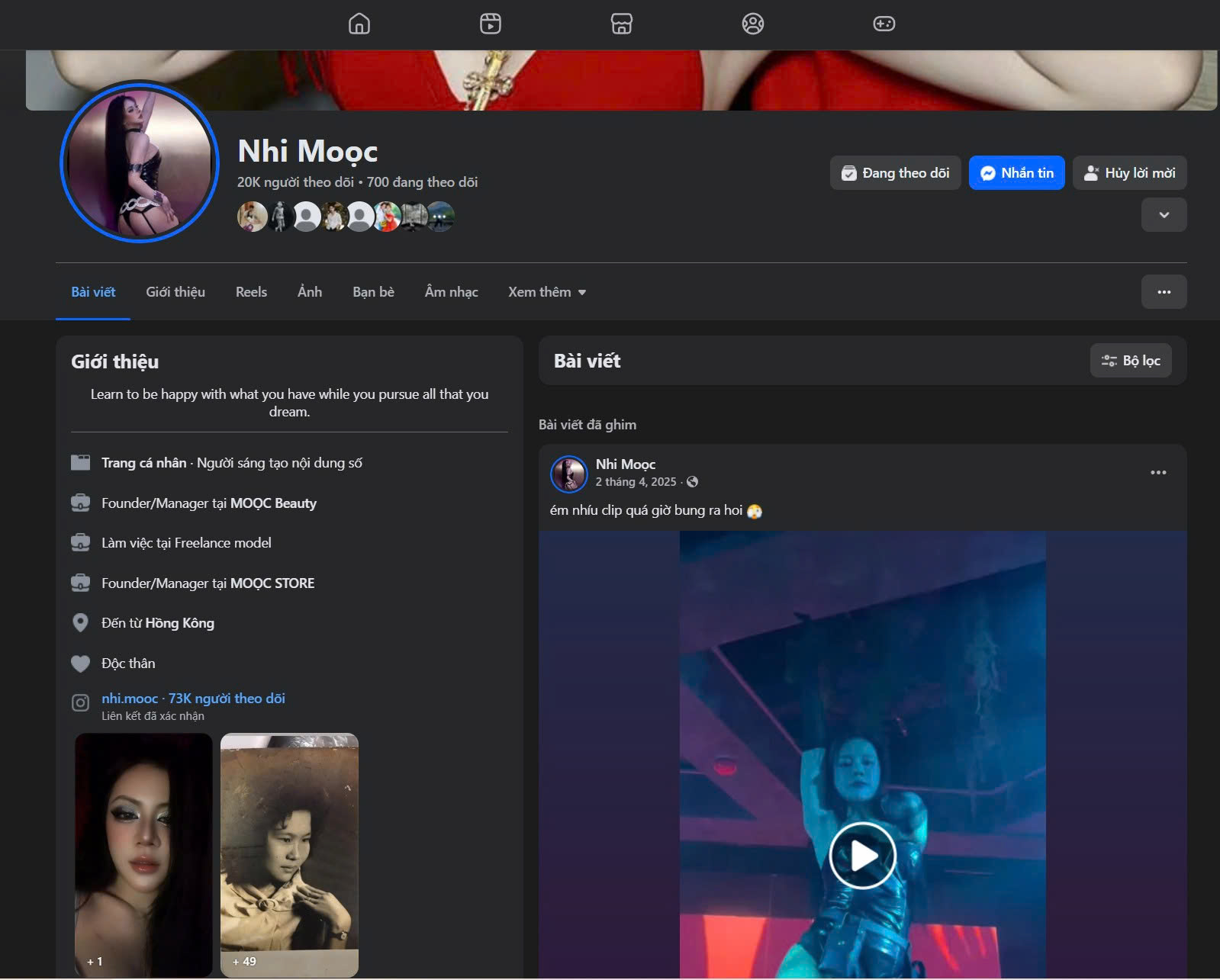The width and height of the screenshot is (1220, 980).
Task: Open the Gaming controller icon
Action: click(x=884, y=24)
